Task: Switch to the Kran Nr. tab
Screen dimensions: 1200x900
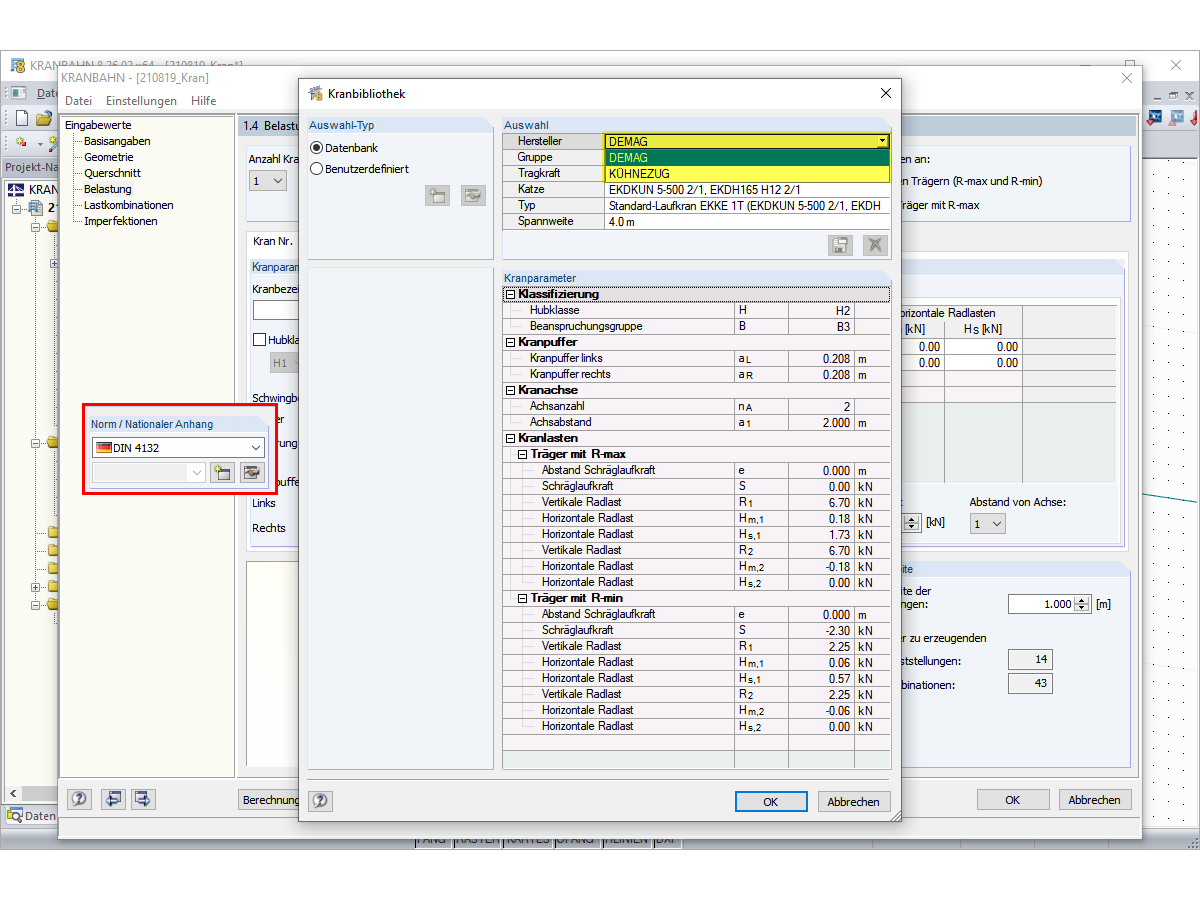Action: point(272,242)
